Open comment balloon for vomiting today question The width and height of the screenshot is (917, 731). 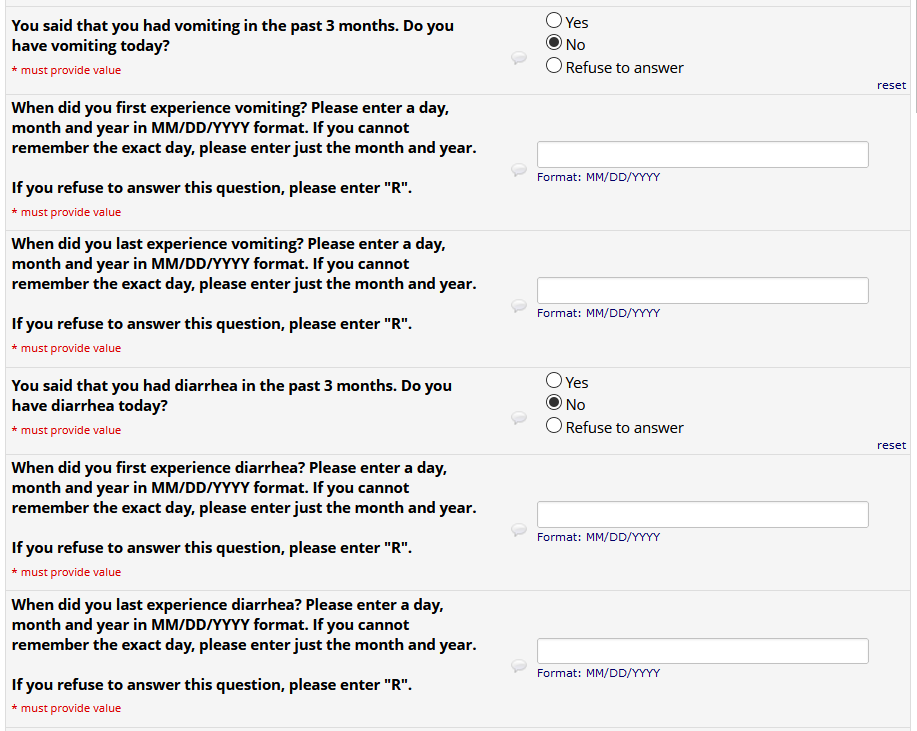click(x=519, y=58)
